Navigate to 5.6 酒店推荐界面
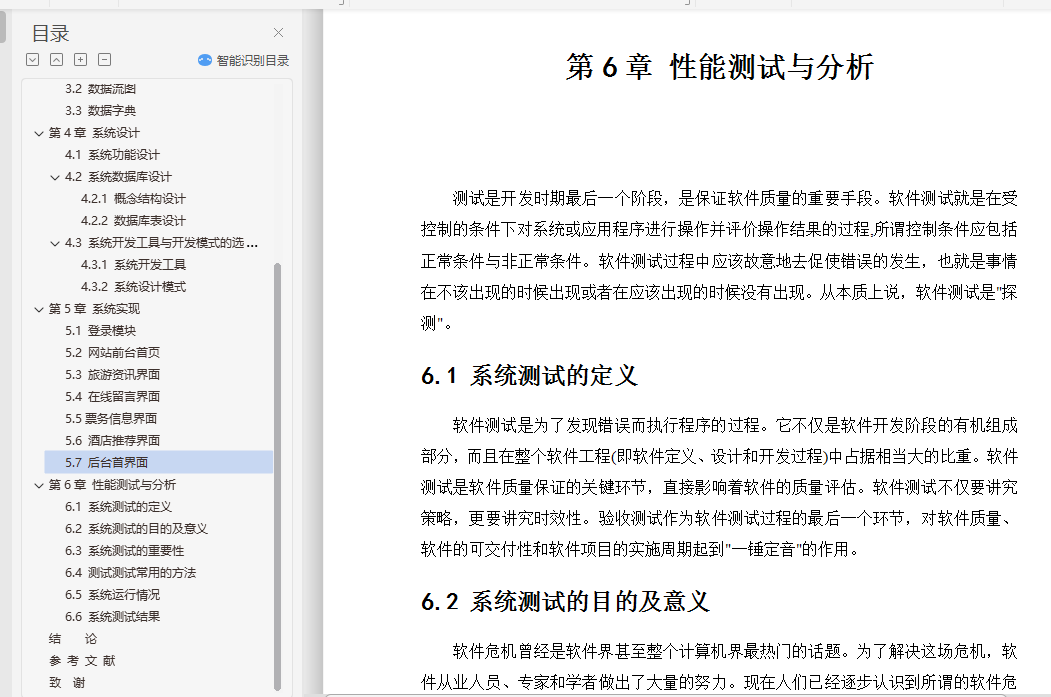 pos(113,441)
